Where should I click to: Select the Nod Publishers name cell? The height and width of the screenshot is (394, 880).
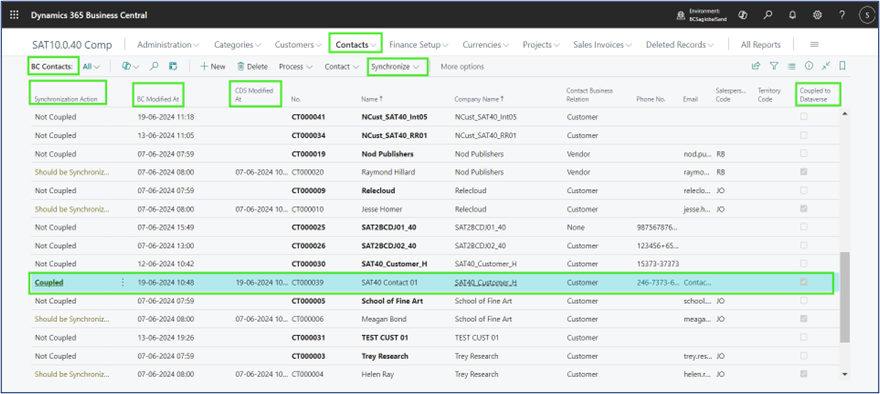pyautogui.click(x=388, y=154)
